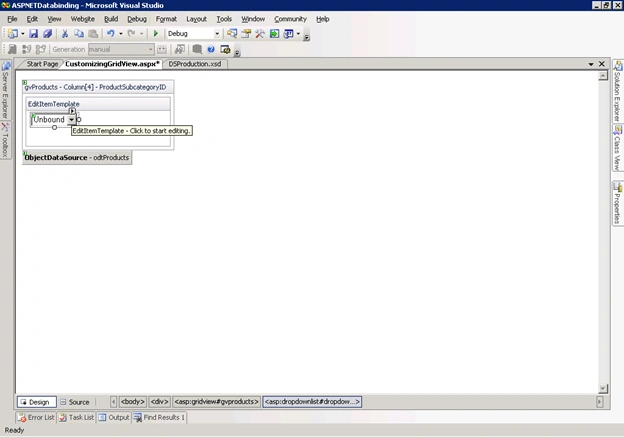Open the Error List panel
Image resolution: width=624 pixels, height=438 pixels.
(36, 417)
